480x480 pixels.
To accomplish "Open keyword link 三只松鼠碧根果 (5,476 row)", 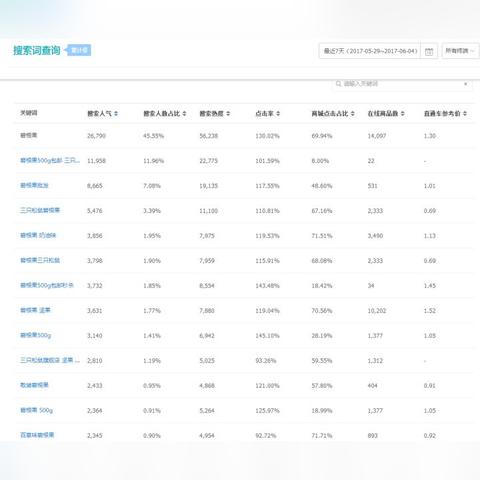I will pos(40,210).
